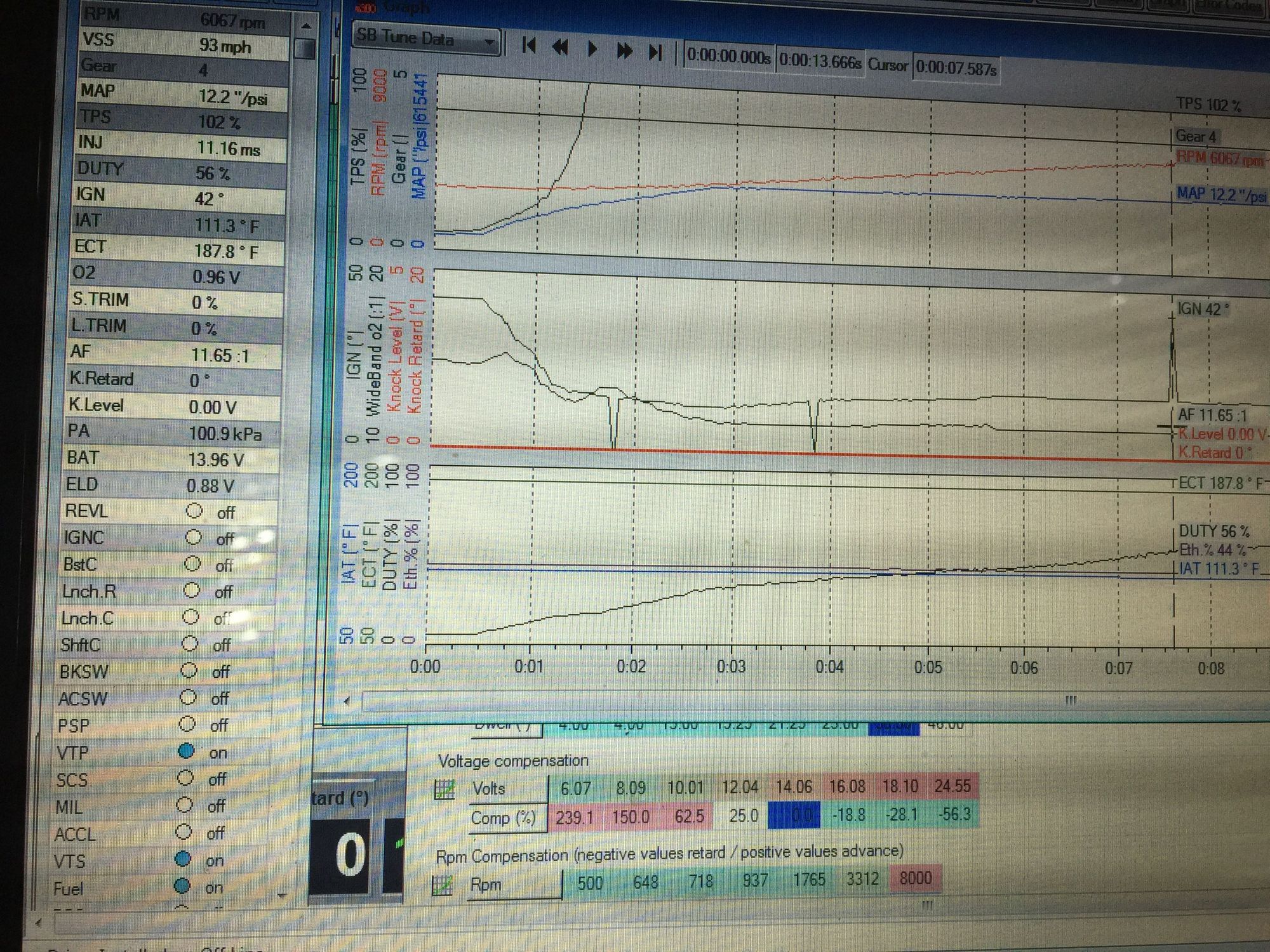Select the 14.06 volts Comp cell

click(x=794, y=815)
